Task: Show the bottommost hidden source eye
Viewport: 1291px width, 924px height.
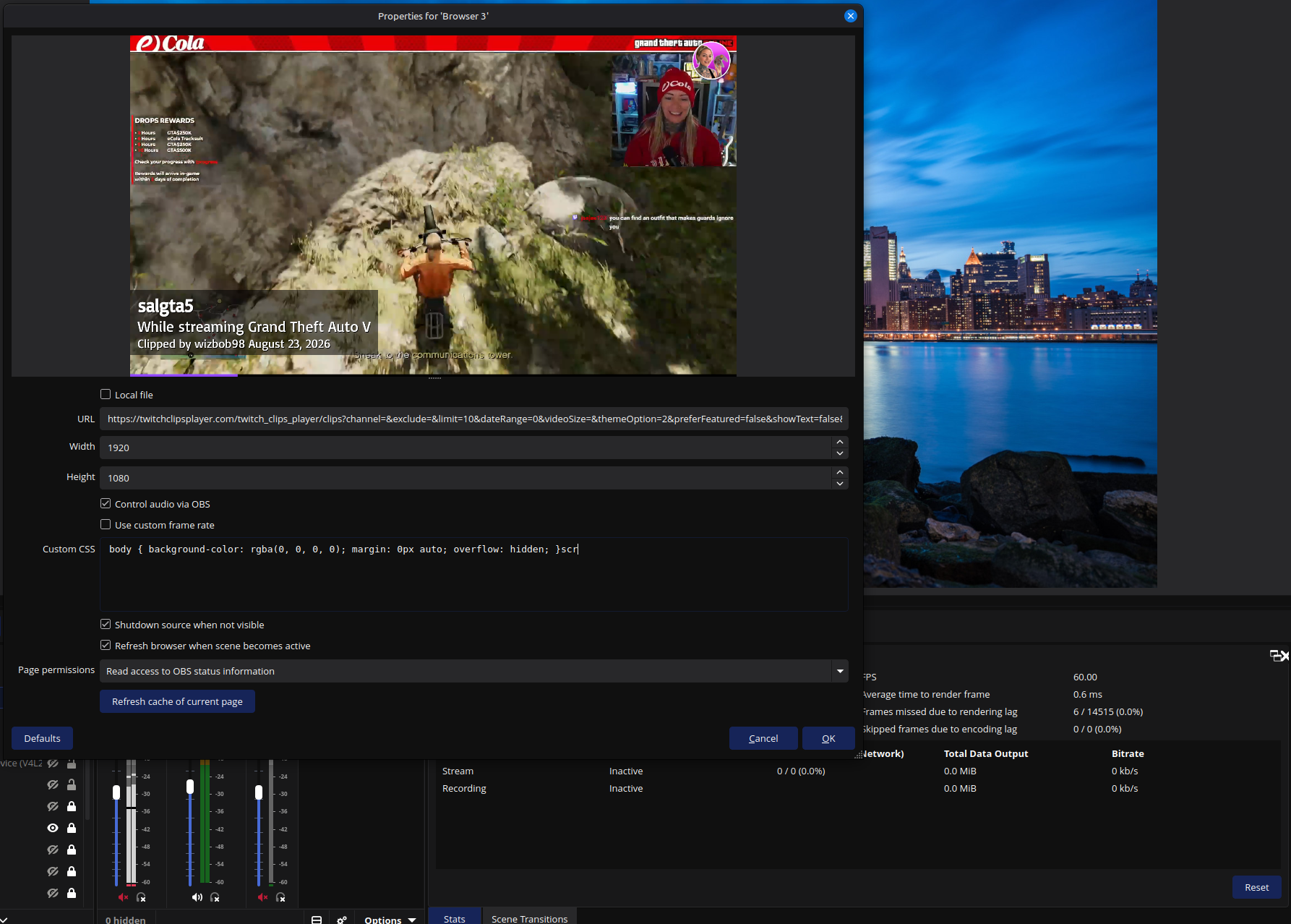Action: pos(53,893)
